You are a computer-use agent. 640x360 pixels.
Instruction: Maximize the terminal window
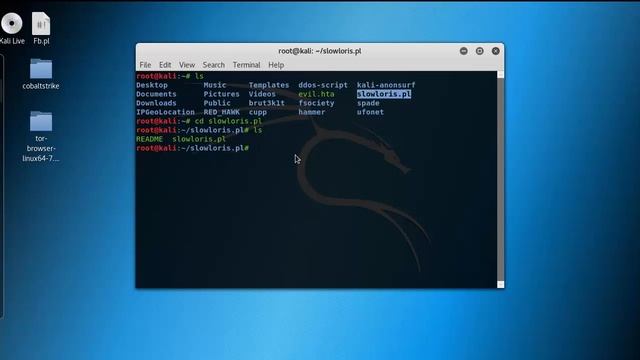[480, 51]
